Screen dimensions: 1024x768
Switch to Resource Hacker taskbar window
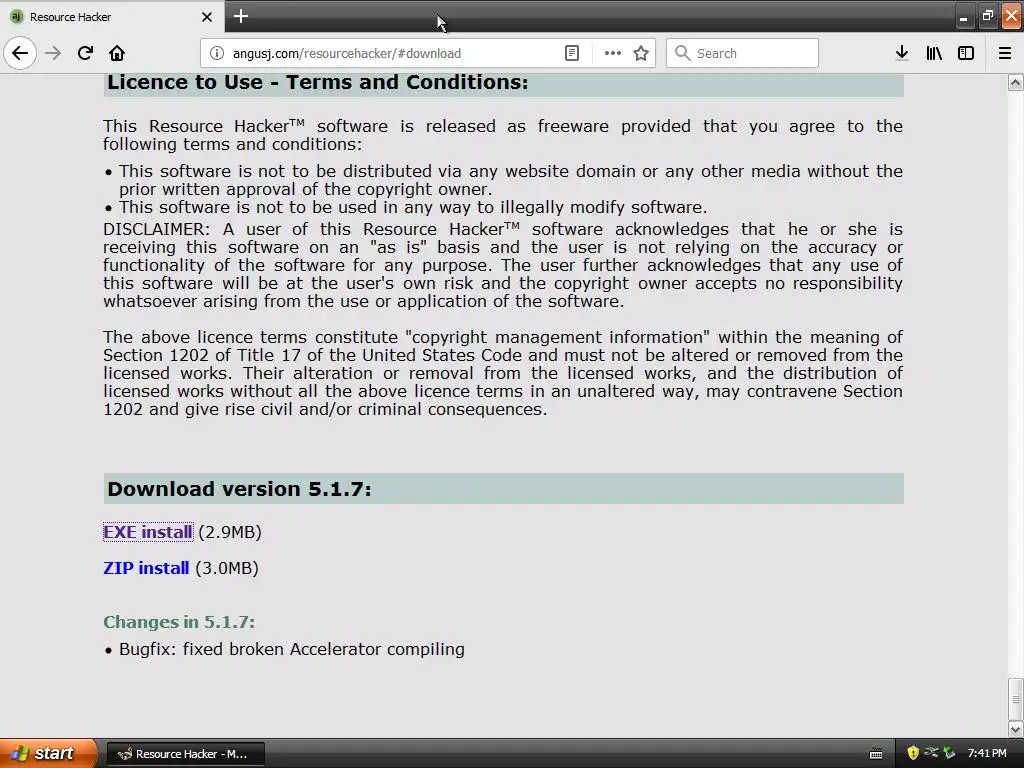(185, 754)
